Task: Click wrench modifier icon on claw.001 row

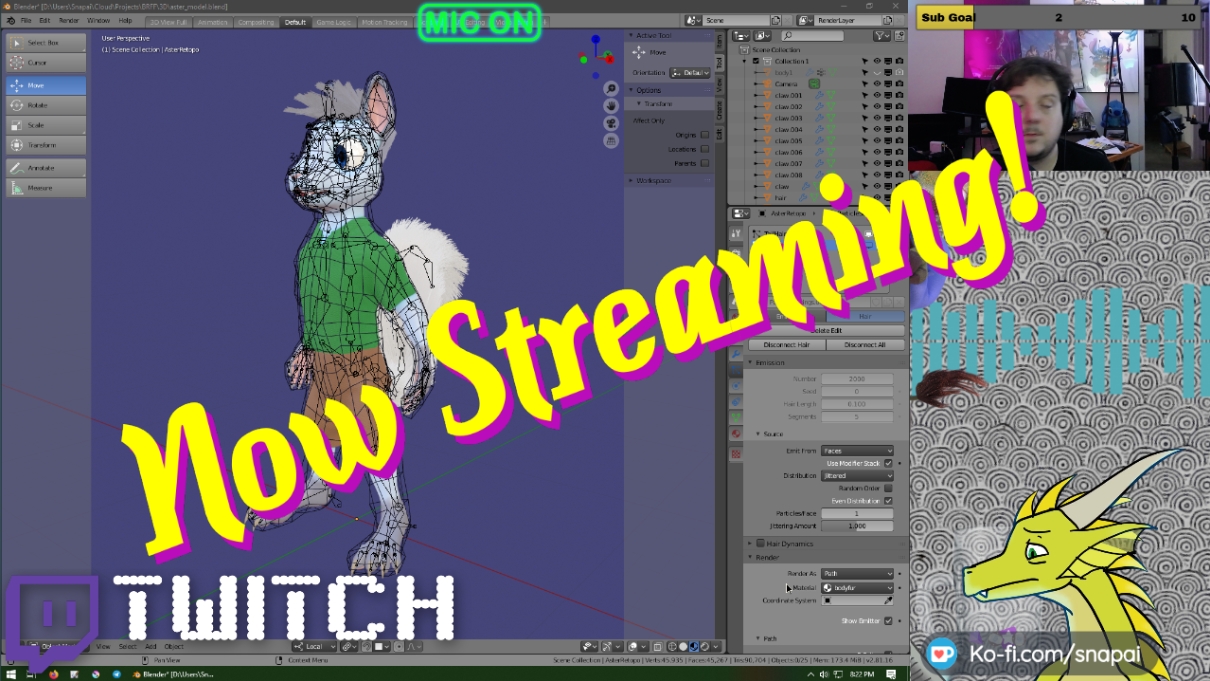Action: pyautogui.click(x=819, y=95)
